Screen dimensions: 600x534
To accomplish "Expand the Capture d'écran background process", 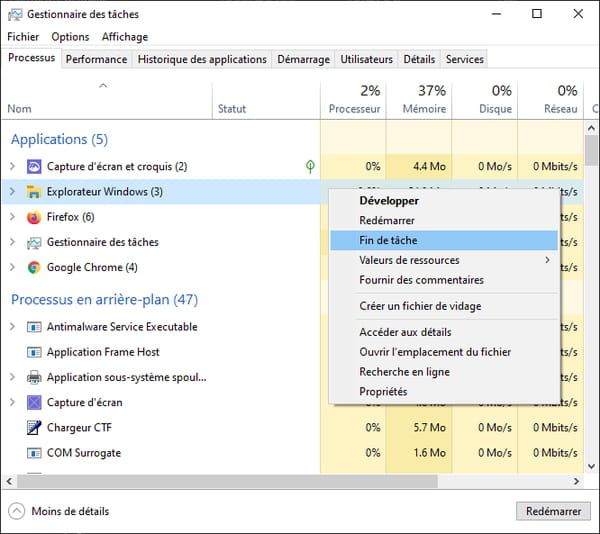I will (12, 402).
